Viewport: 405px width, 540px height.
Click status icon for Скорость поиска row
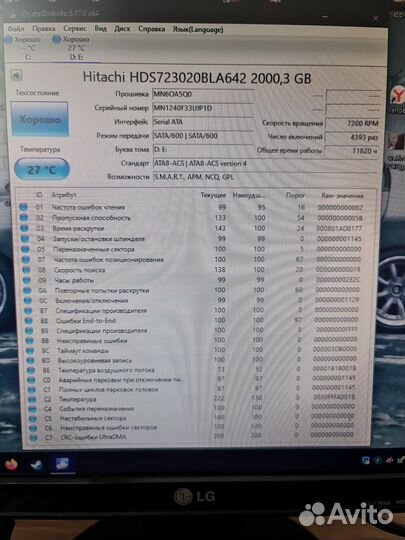27,270
